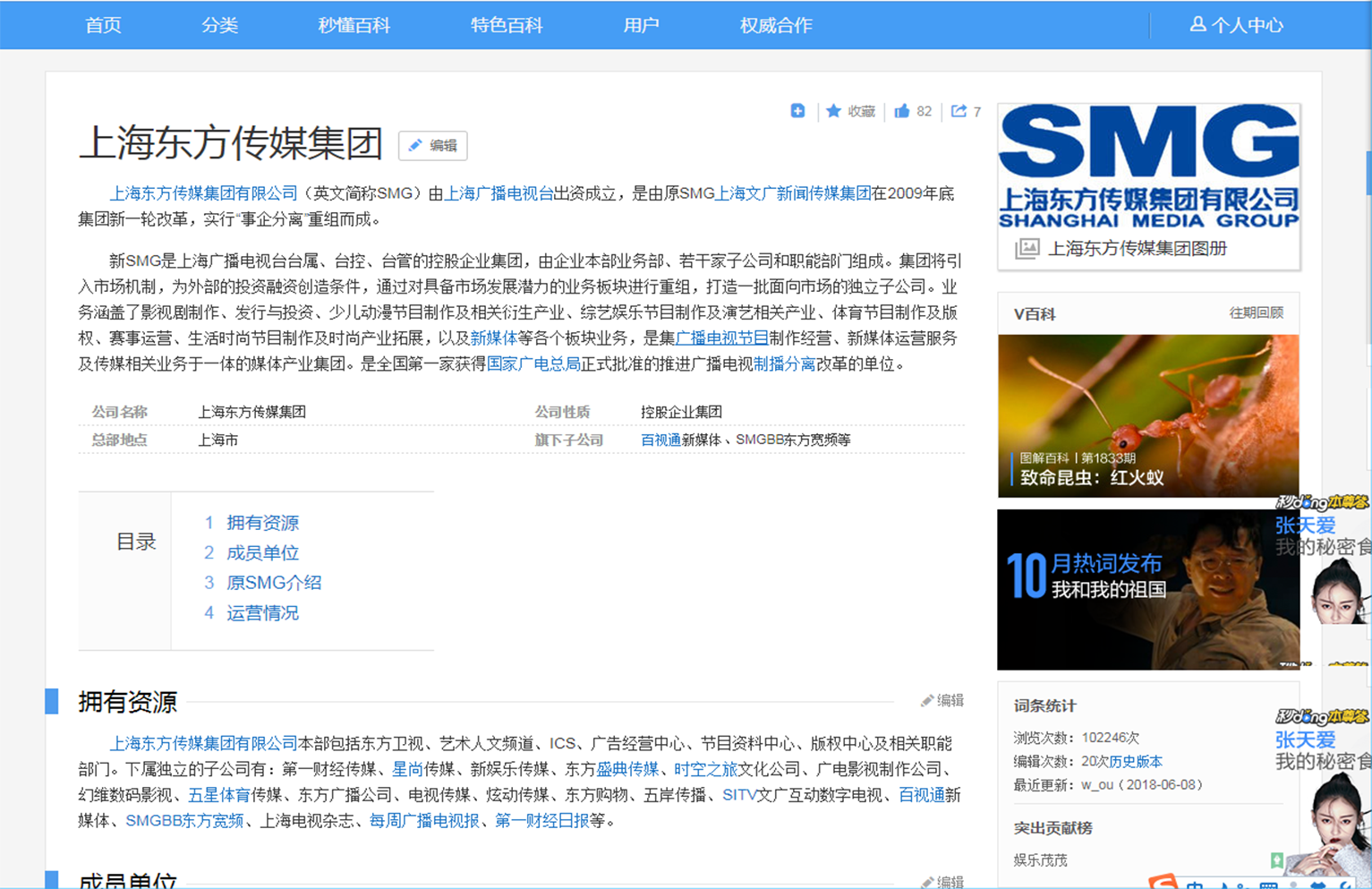Screen dimensions: 1372x889
Task: Click the 控股企业集团 value in 公司性质
Action: coord(681,412)
